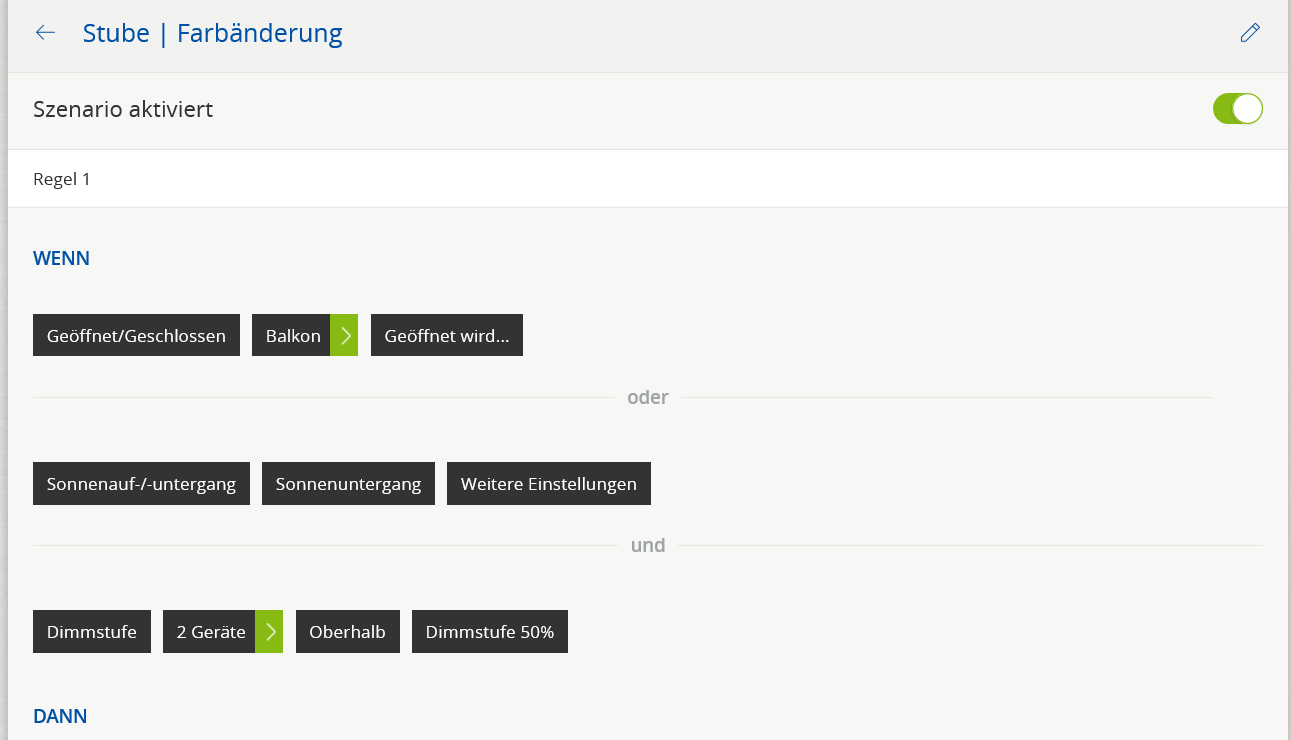Select the Geöffnet/Geschlossen condition chip
Screen dimensions: 1292x740
pyautogui.click(x=136, y=336)
